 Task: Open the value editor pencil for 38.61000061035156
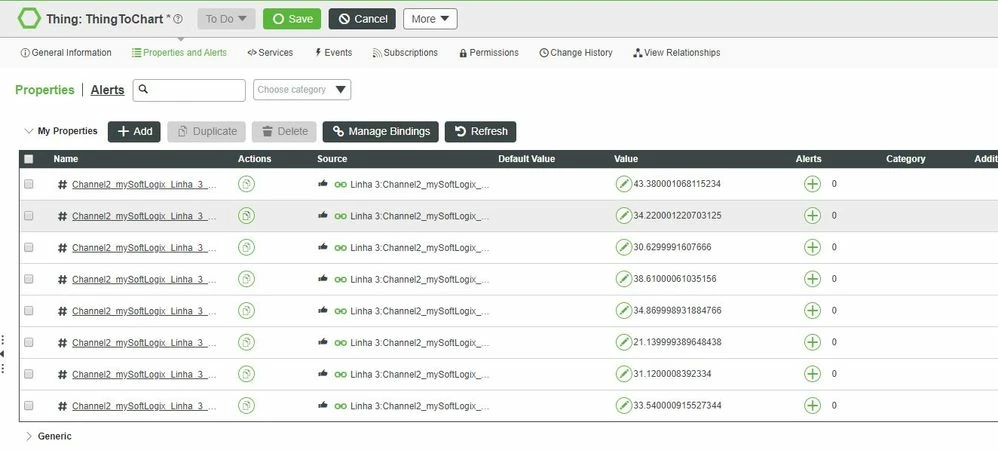click(x=623, y=279)
